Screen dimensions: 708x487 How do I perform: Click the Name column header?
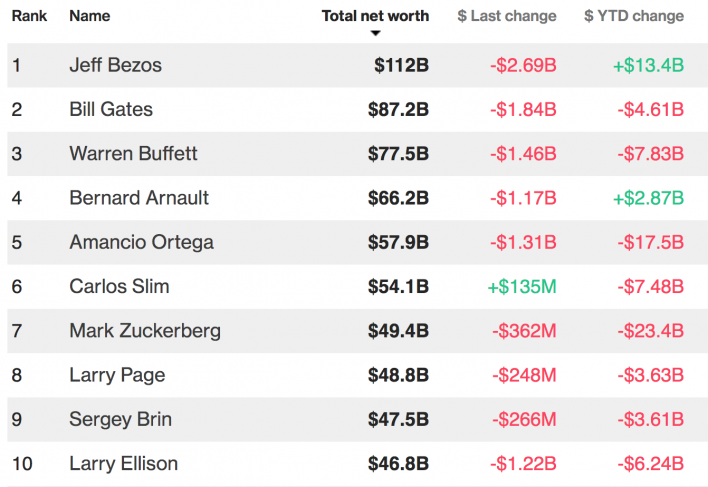[x=90, y=16]
